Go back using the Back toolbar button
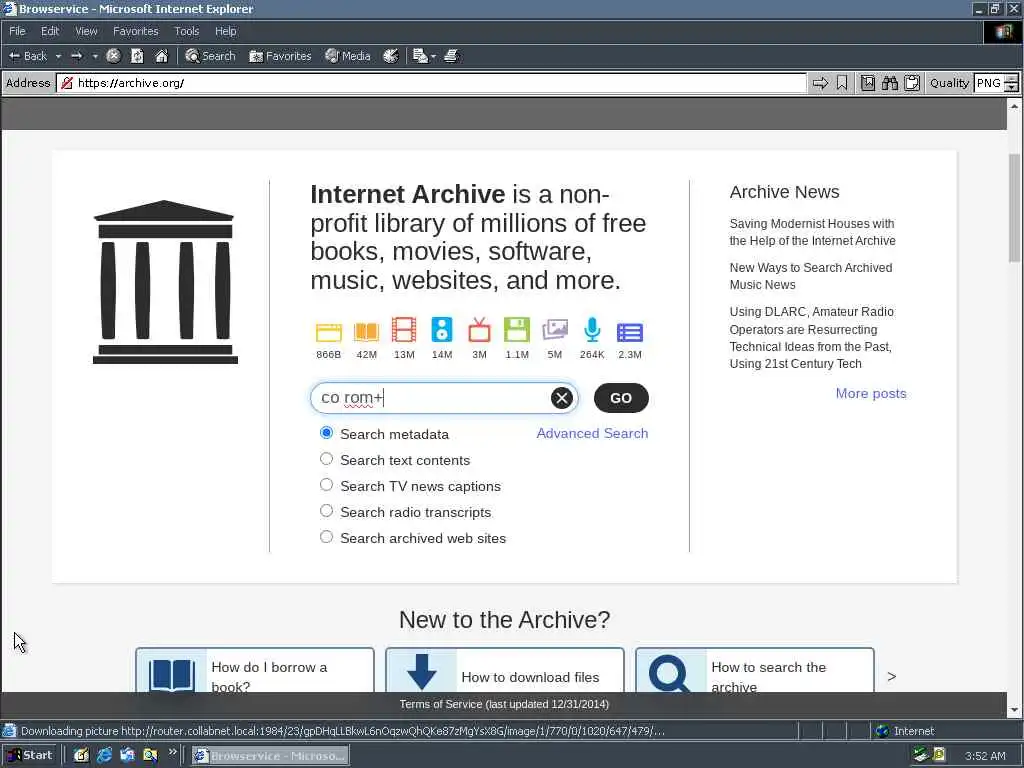This screenshot has width=1024, height=768. click(27, 56)
